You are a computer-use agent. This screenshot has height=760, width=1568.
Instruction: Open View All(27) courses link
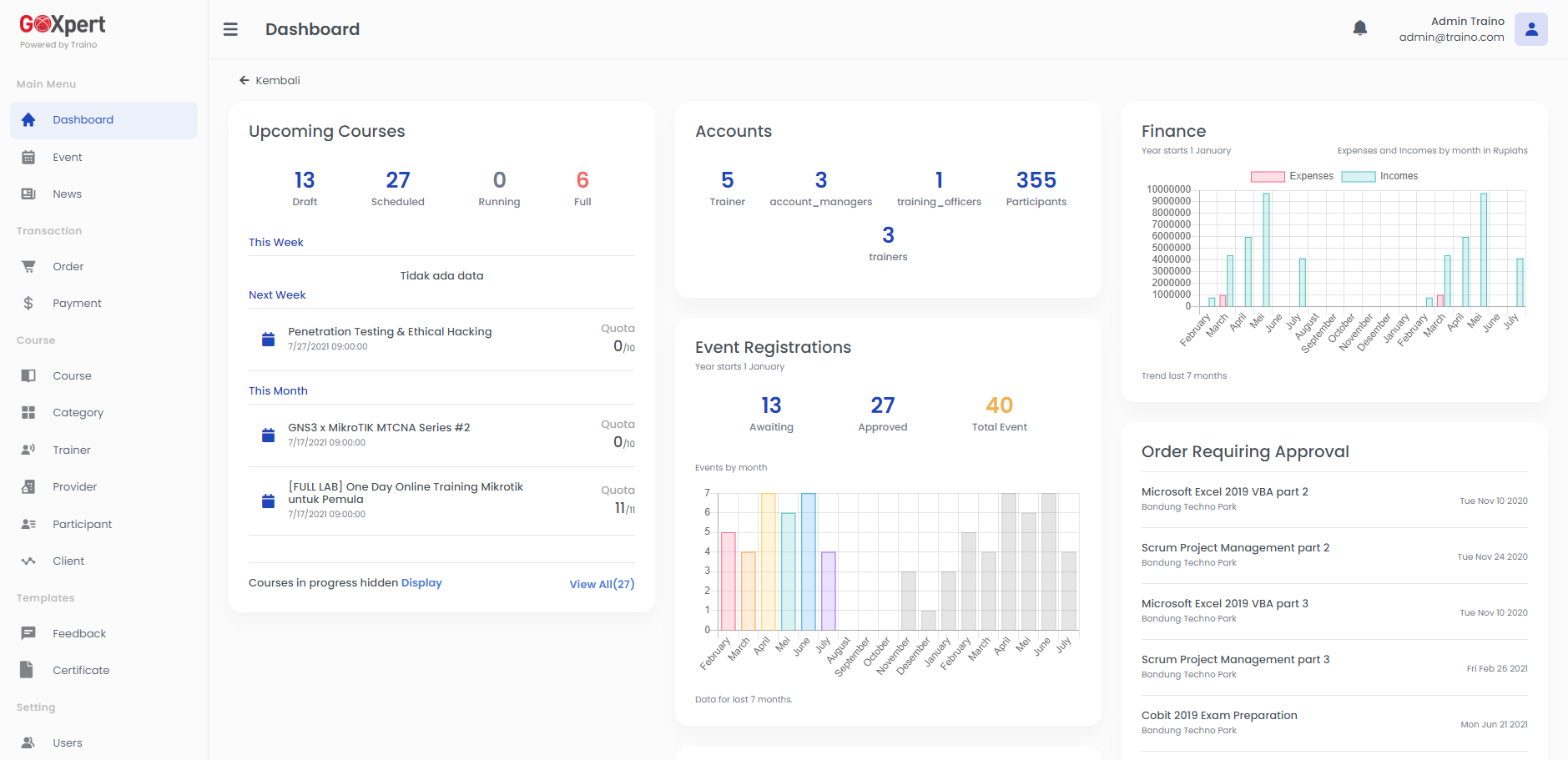601,584
